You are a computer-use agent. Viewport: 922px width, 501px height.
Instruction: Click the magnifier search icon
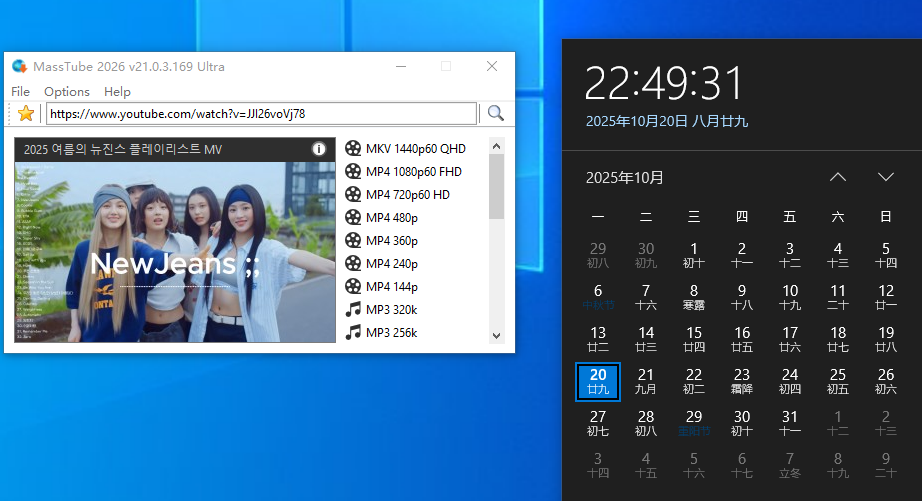(495, 113)
